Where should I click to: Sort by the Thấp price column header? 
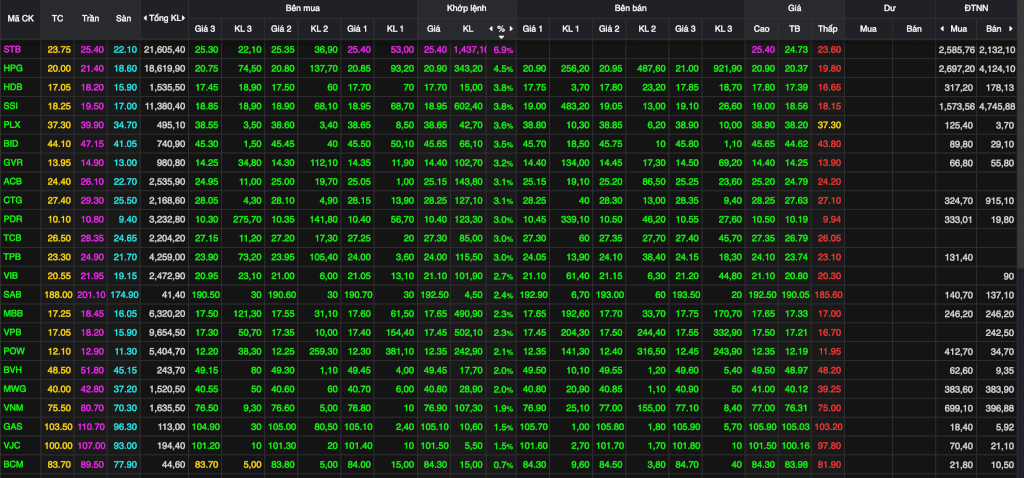[828, 29]
